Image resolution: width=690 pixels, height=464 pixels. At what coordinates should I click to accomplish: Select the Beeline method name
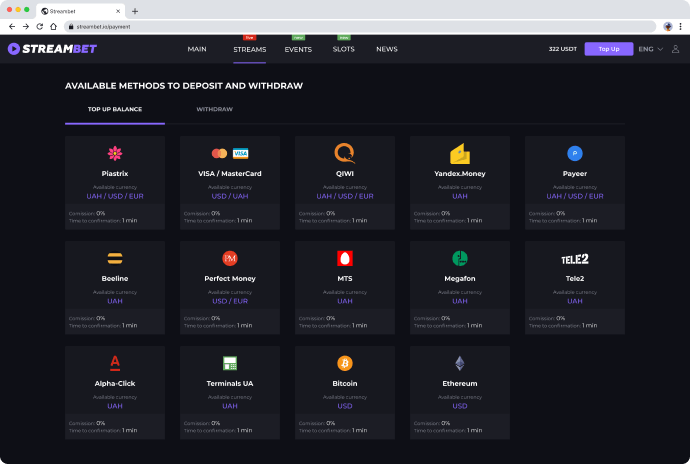click(115, 278)
